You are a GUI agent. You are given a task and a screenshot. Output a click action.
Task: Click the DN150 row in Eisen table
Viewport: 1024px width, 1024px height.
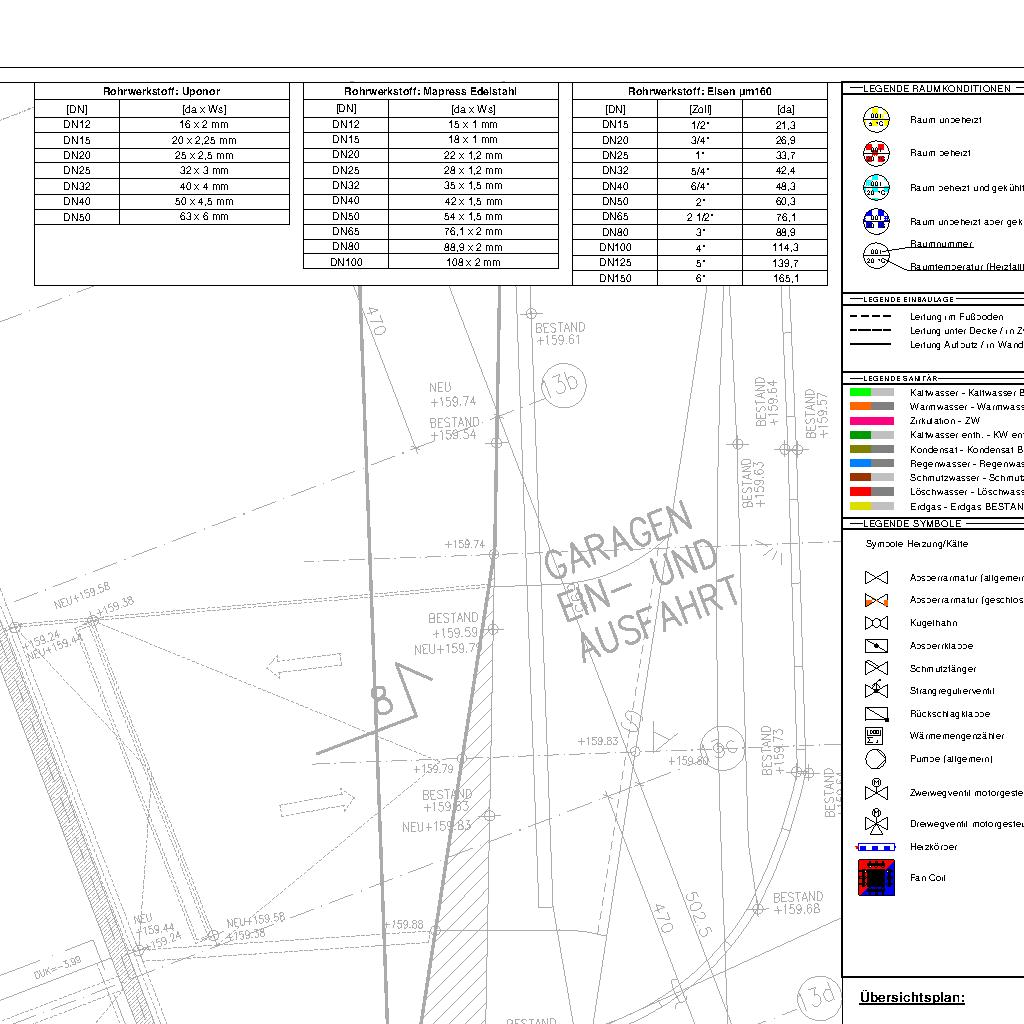click(x=699, y=278)
